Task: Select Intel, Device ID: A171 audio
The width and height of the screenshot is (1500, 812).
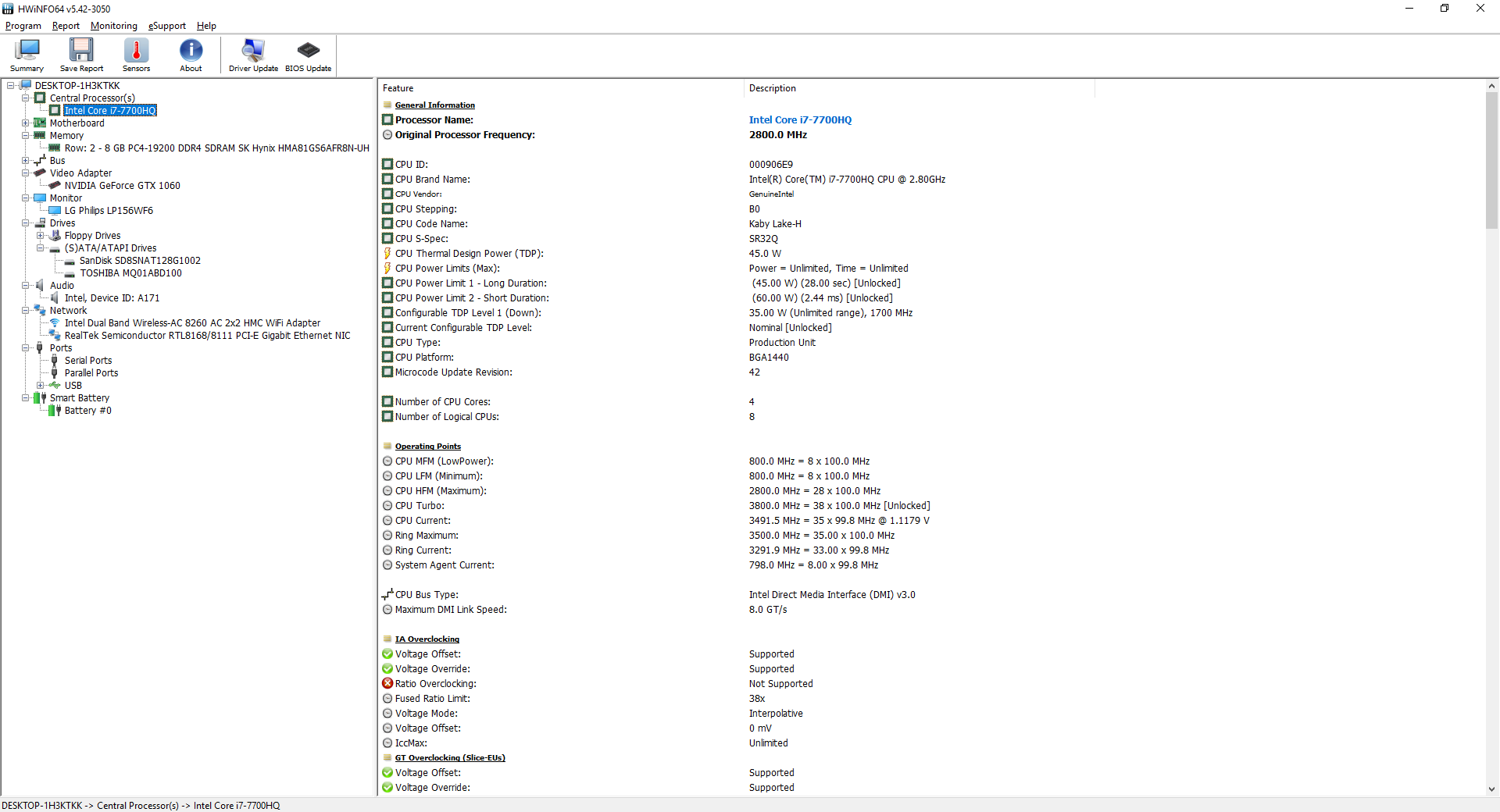Action: pyautogui.click(x=112, y=297)
